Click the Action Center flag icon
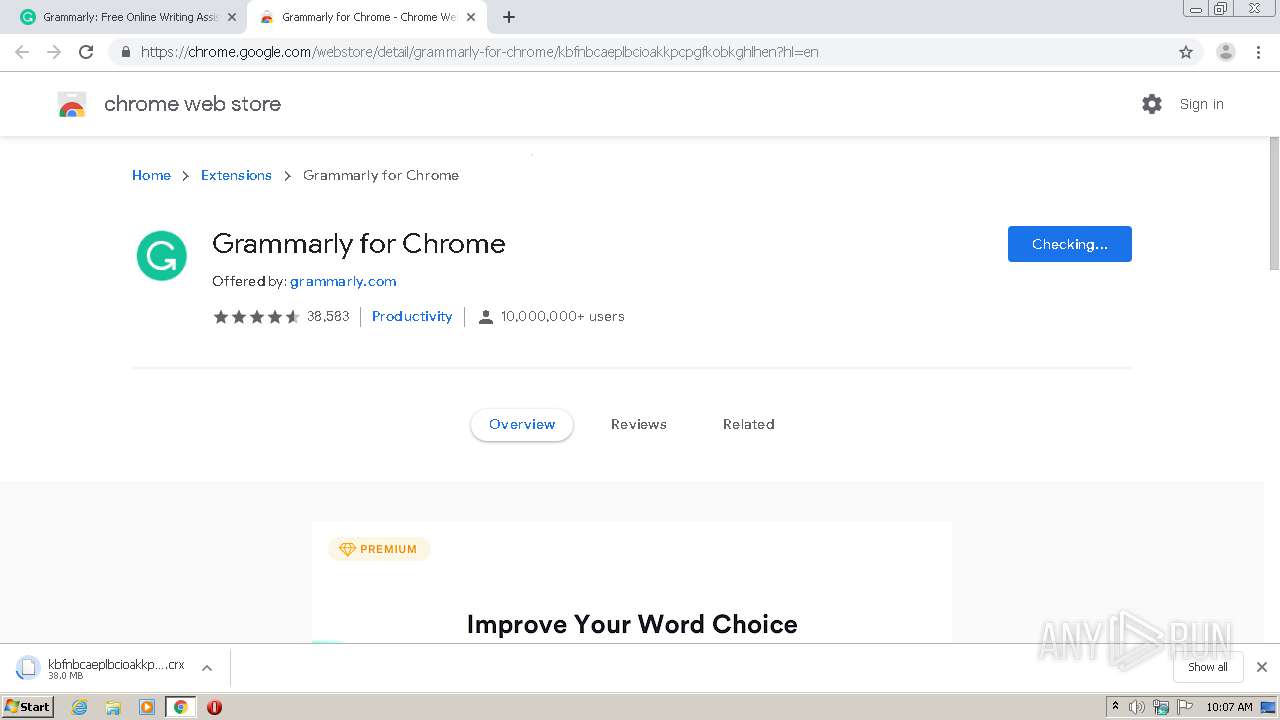Viewport: 1280px width, 720px height. click(x=1185, y=707)
